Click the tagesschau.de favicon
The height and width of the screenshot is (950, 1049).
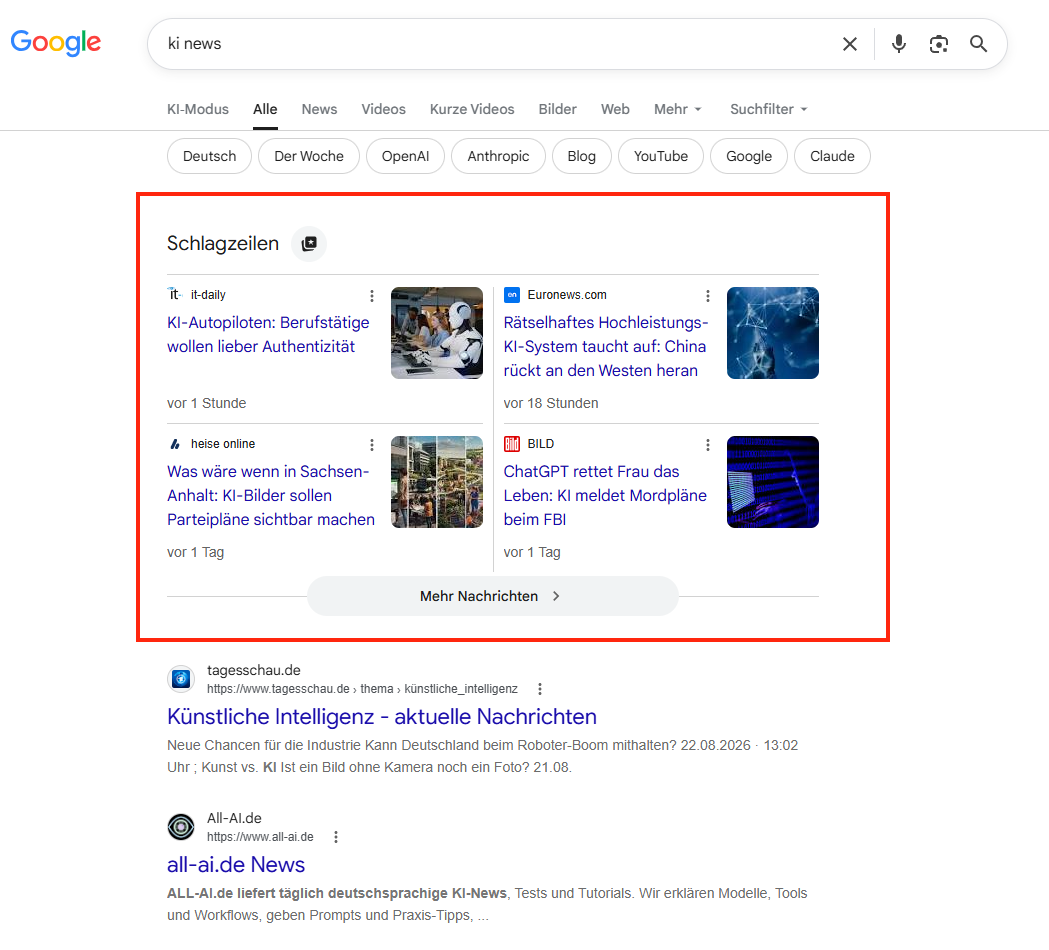tap(181, 679)
